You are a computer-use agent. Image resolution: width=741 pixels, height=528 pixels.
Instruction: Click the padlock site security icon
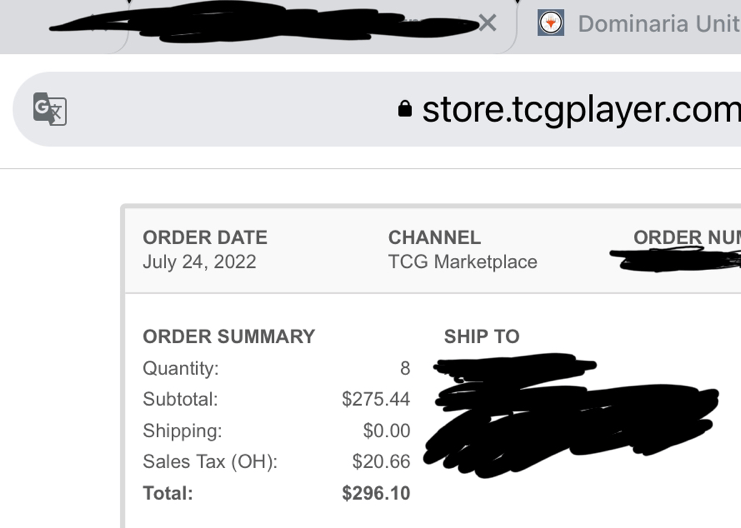(405, 108)
